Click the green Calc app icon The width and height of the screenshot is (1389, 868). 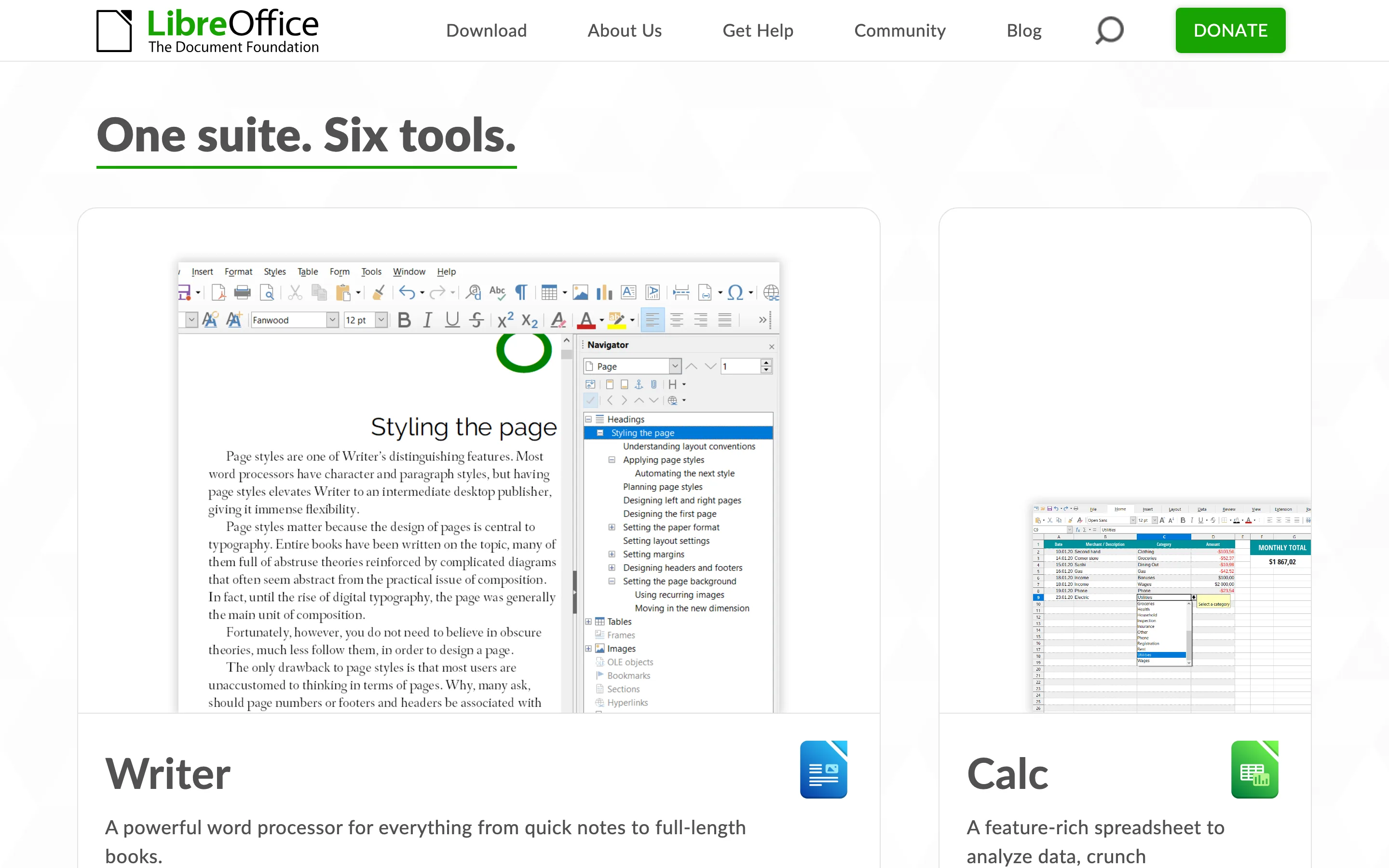tap(1254, 769)
